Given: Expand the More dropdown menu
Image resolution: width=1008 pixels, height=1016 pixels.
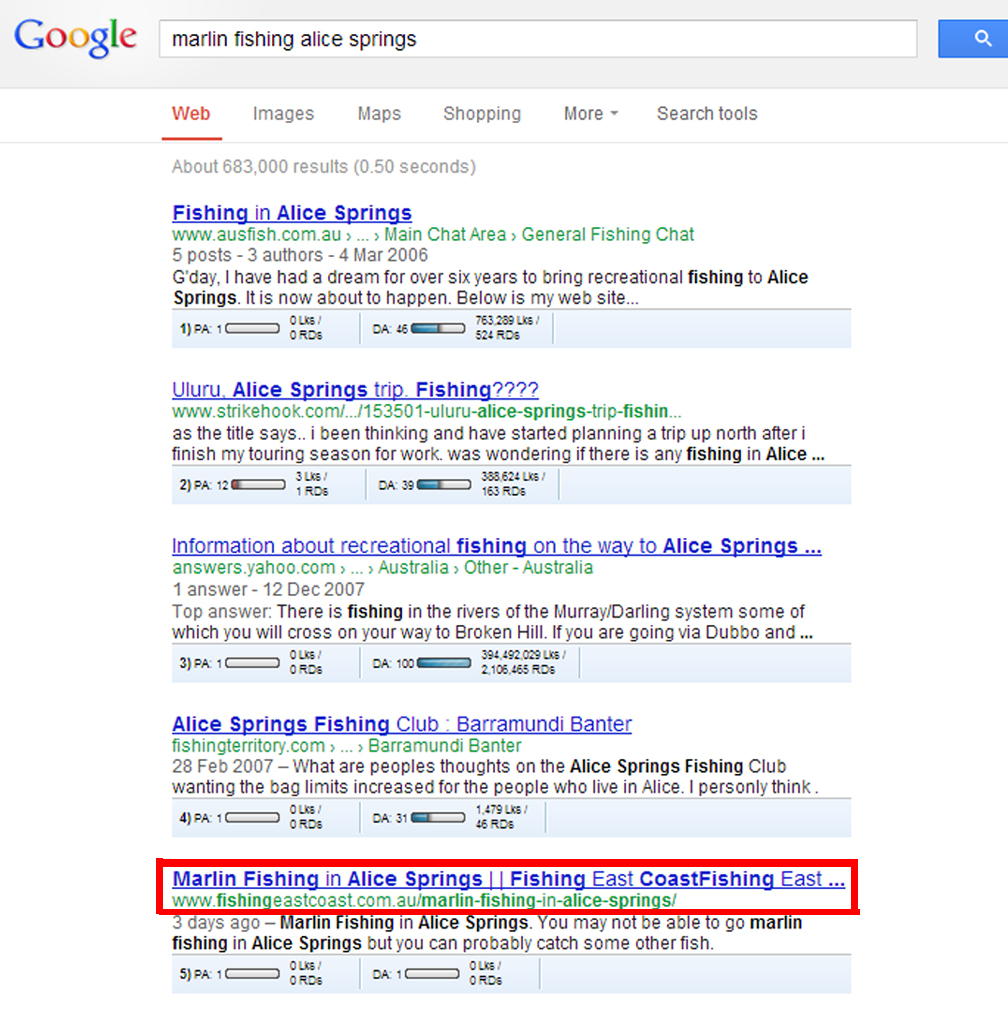Looking at the screenshot, I should 590,114.
